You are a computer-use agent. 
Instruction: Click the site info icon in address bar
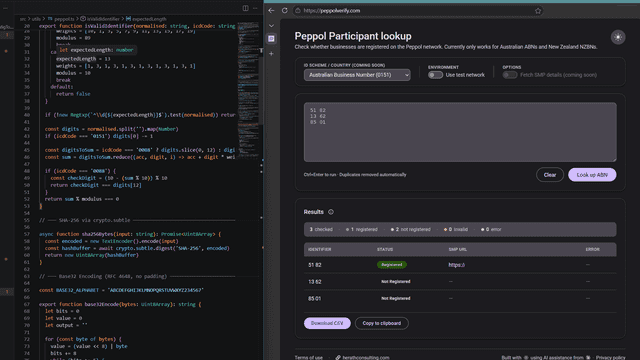(298, 11)
